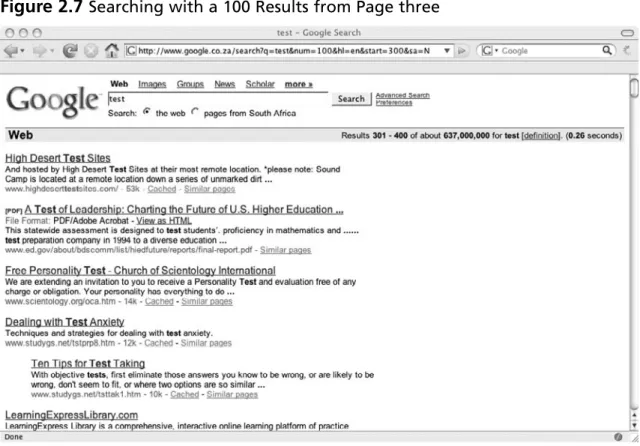Image resolution: width=640 pixels, height=446 pixels.
Task: Open the Forward button history dropdown arrow
Action: pos(52,51)
